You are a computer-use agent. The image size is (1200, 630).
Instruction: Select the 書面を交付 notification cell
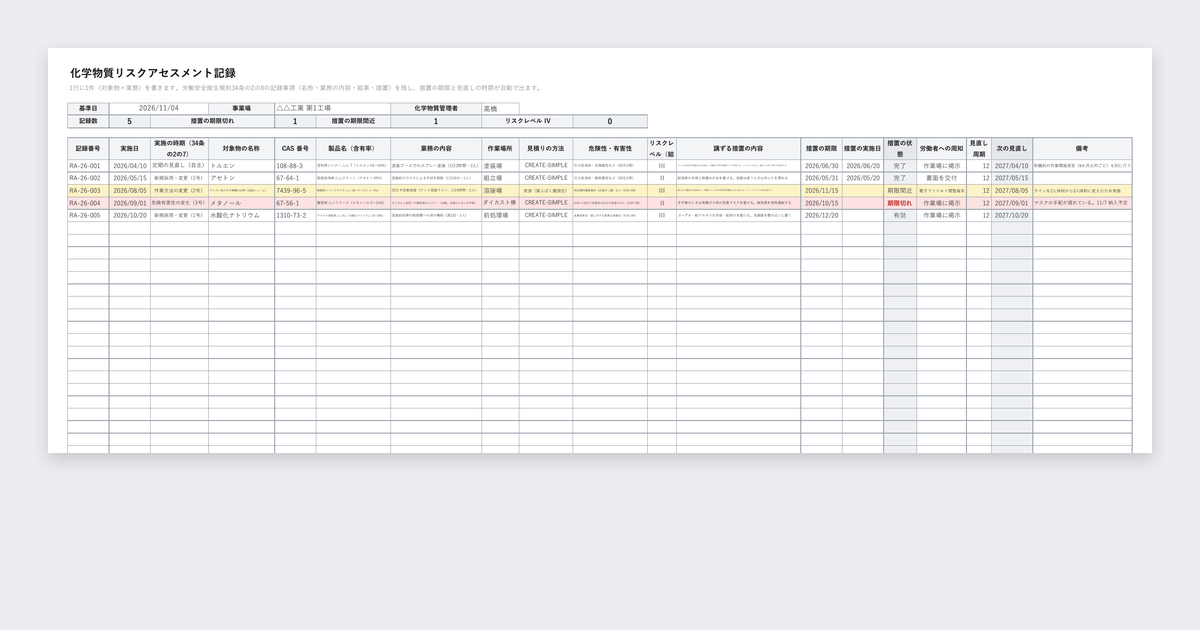[x=941, y=178]
